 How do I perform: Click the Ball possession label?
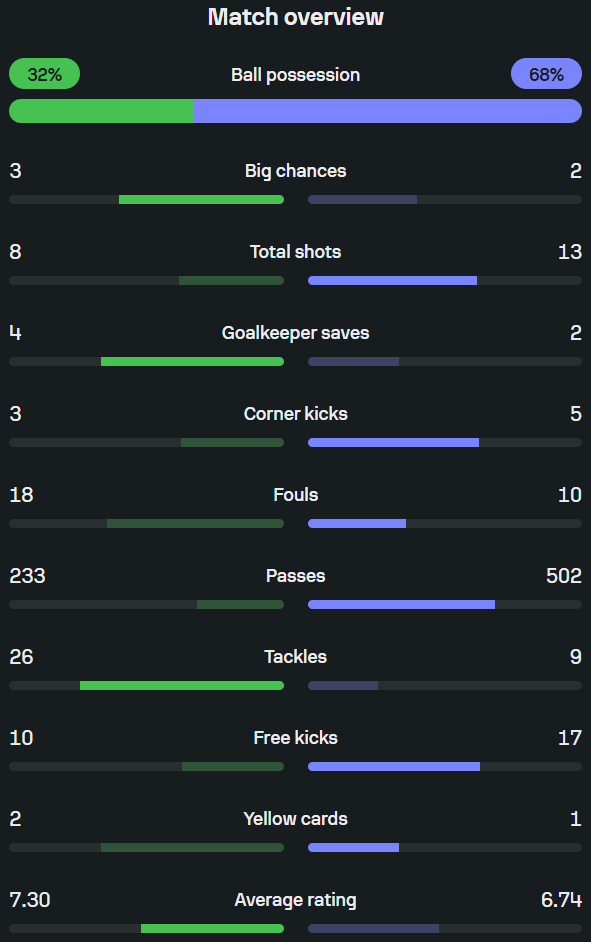[x=296, y=74]
